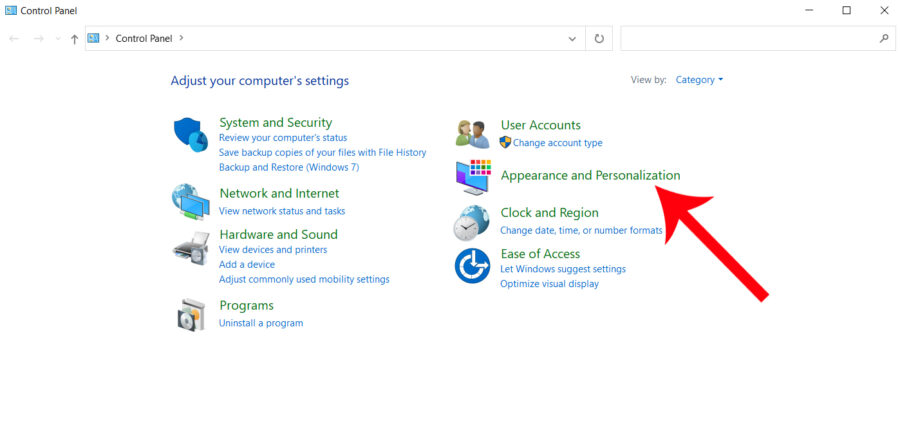
Task: Open Ease of Access heading
Action: (x=540, y=253)
